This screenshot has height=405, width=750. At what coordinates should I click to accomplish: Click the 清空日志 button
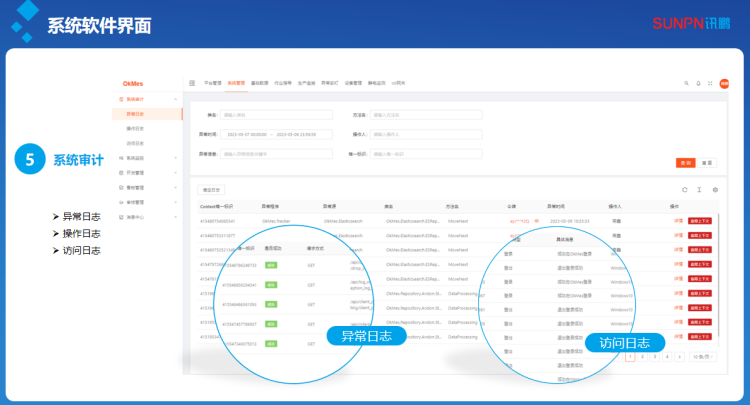pyautogui.click(x=212, y=189)
